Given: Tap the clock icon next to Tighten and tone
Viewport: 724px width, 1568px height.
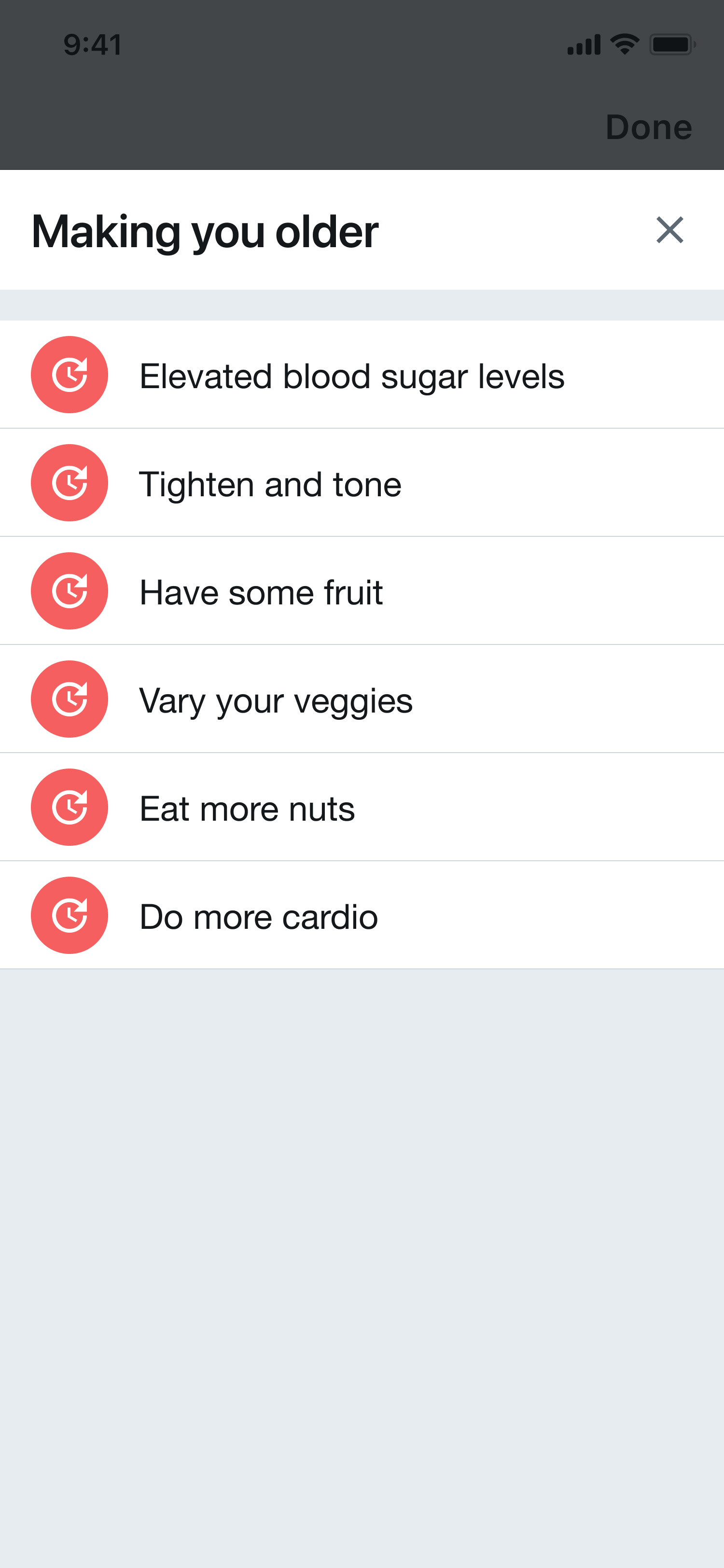Looking at the screenshot, I should click(x=70, y=483).
